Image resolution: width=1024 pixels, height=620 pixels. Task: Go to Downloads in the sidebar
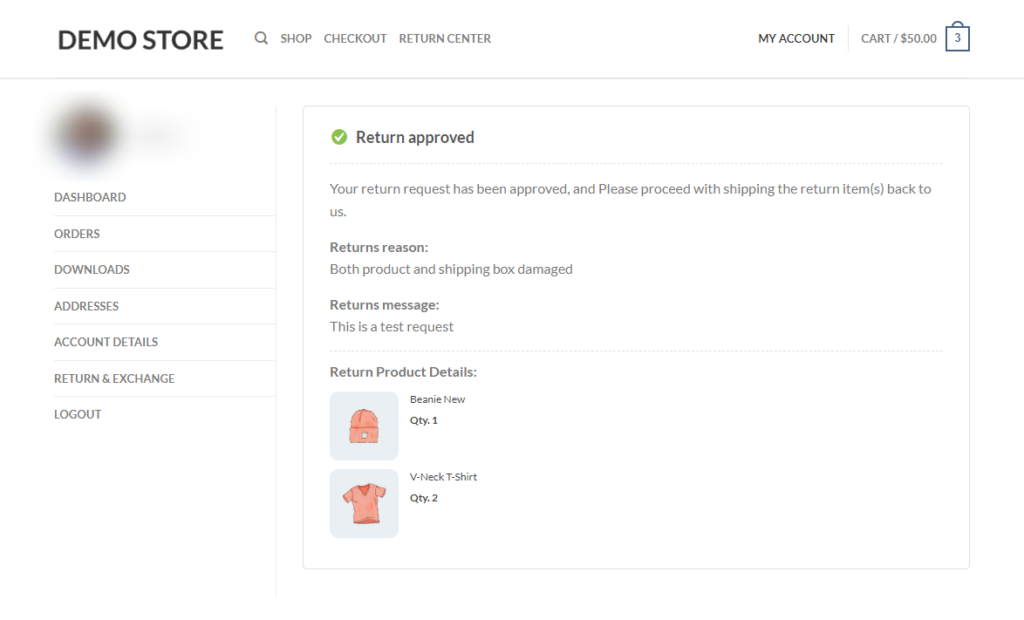(92, 270)
